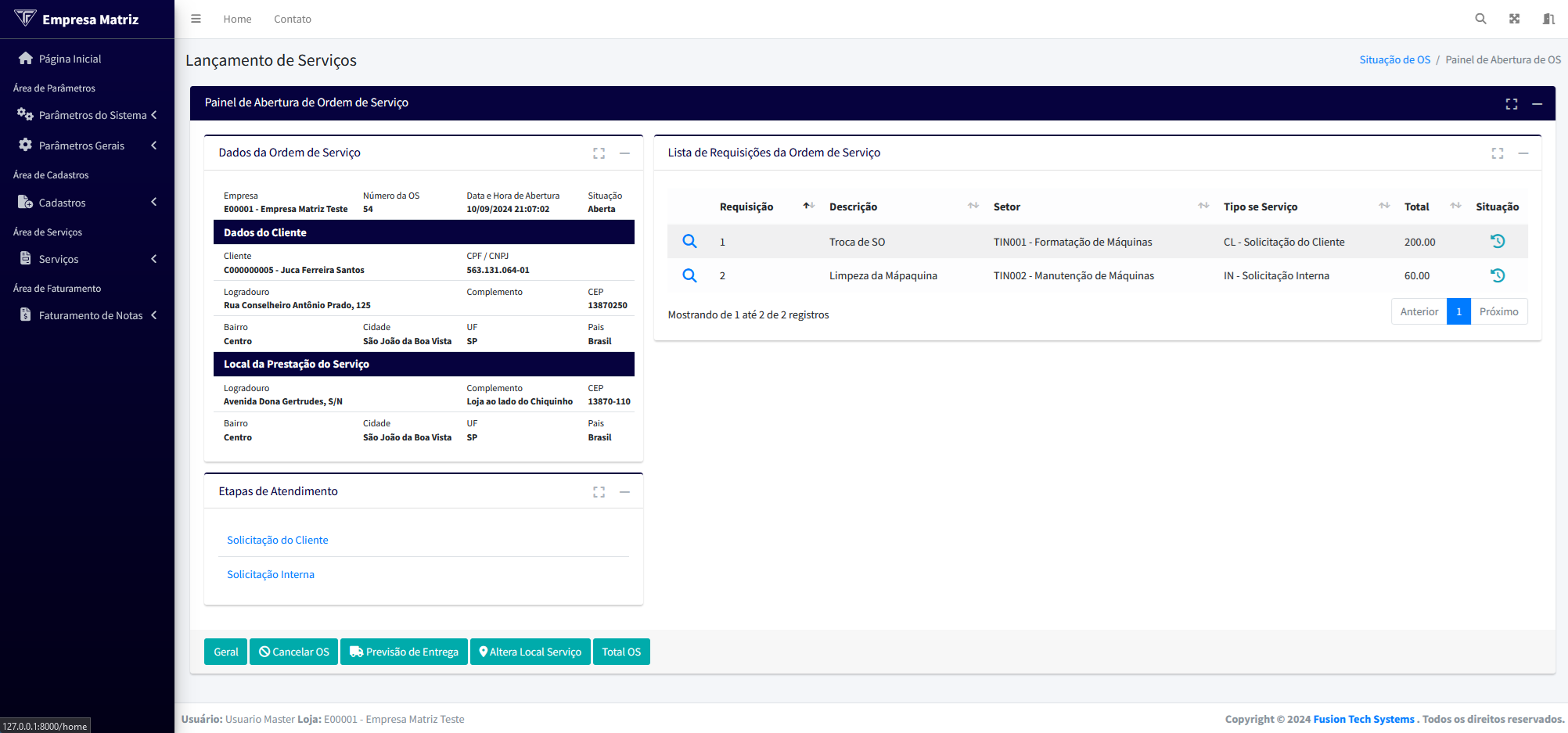Click Rua Conselheiro Antônio Prado, 125

point(297,305)
